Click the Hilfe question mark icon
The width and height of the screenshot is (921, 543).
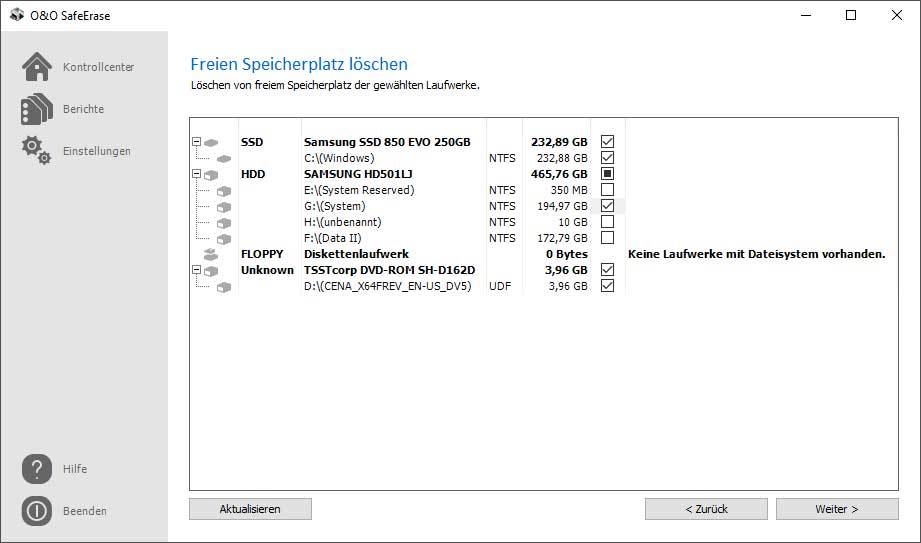click(37, 468)
